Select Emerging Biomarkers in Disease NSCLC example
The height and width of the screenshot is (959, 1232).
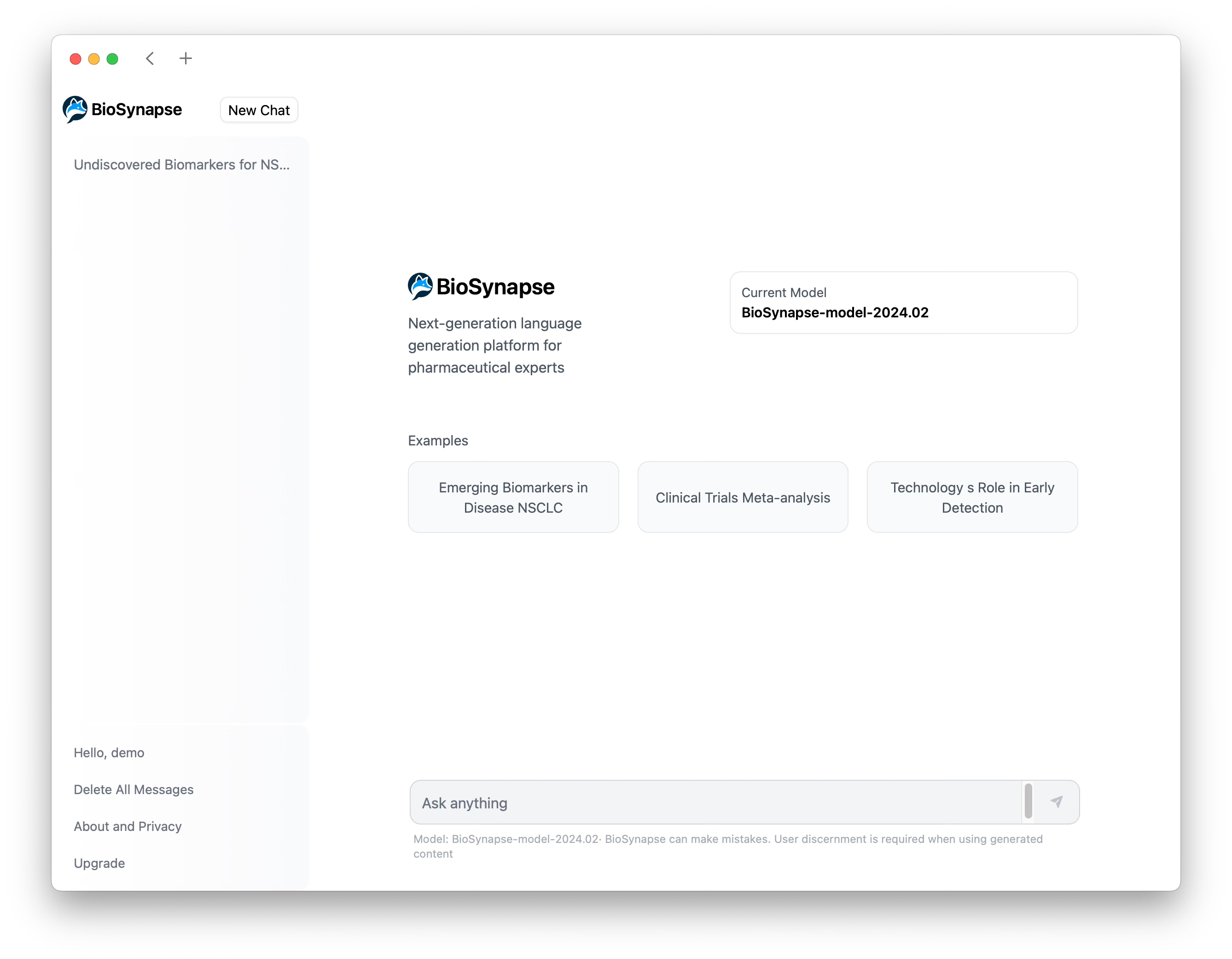[x=513, y=497]
